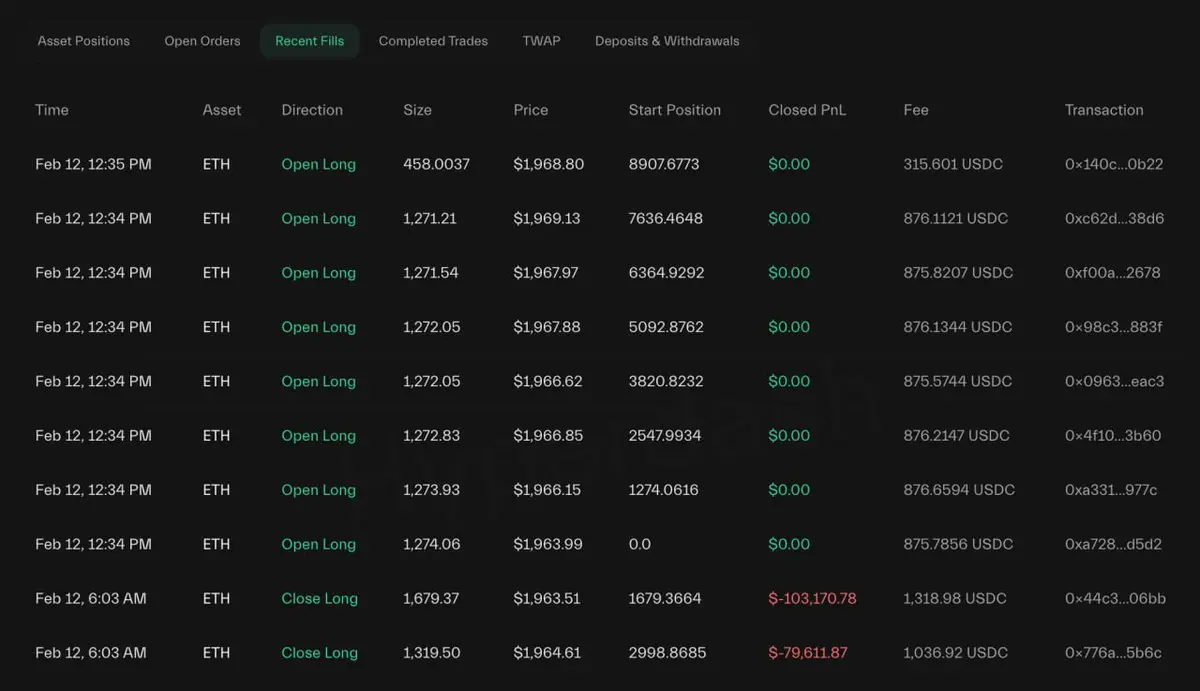This screenshot has width=1200, height=691.
Task: Switch to the Asset Positions tab
Action: click(84, 41)
